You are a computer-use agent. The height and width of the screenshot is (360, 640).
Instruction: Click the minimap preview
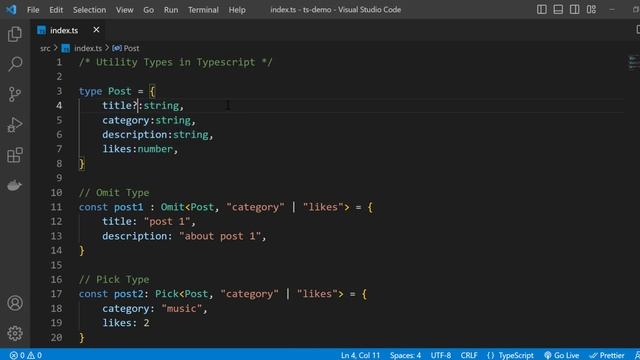633,63
